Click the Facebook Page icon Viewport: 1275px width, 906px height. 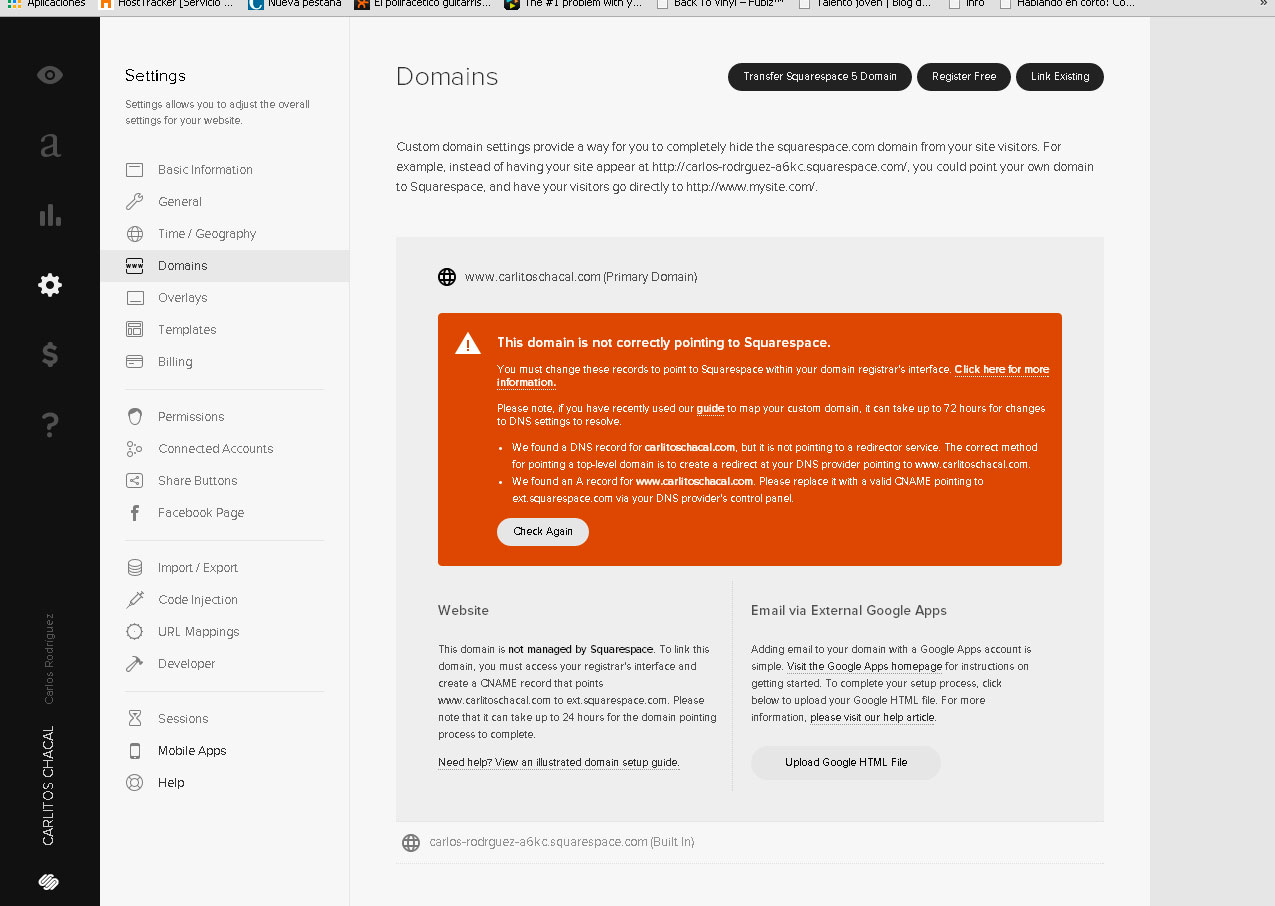(135, 513)
